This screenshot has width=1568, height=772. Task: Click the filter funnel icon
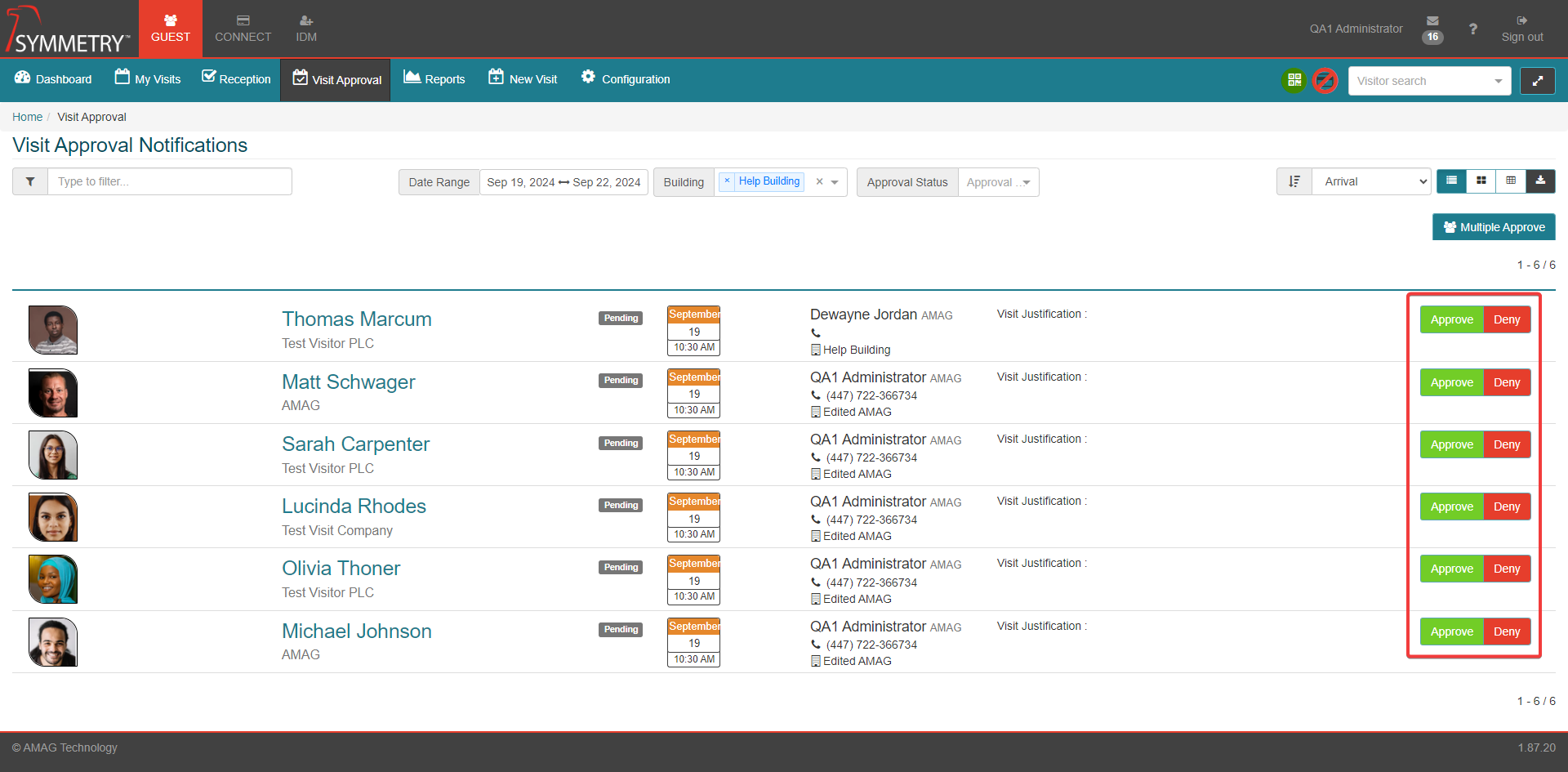30,181
